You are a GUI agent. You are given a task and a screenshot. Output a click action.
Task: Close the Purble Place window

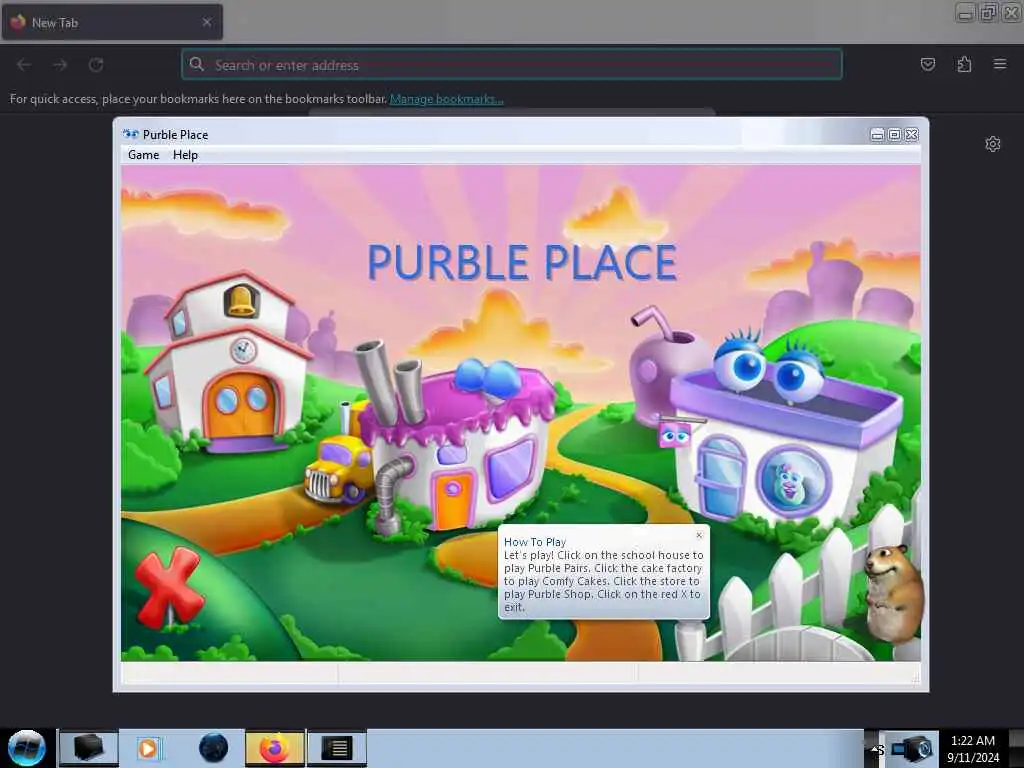(x=912, y=135)
